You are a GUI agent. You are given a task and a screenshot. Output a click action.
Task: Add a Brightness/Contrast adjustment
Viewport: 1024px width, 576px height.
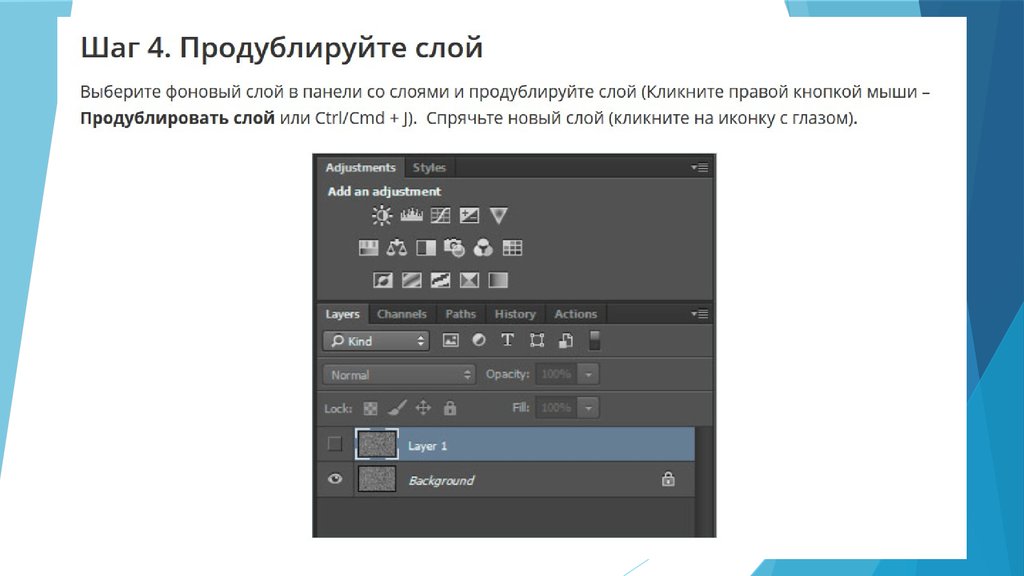pyautogui.click(x=382, y=215)
